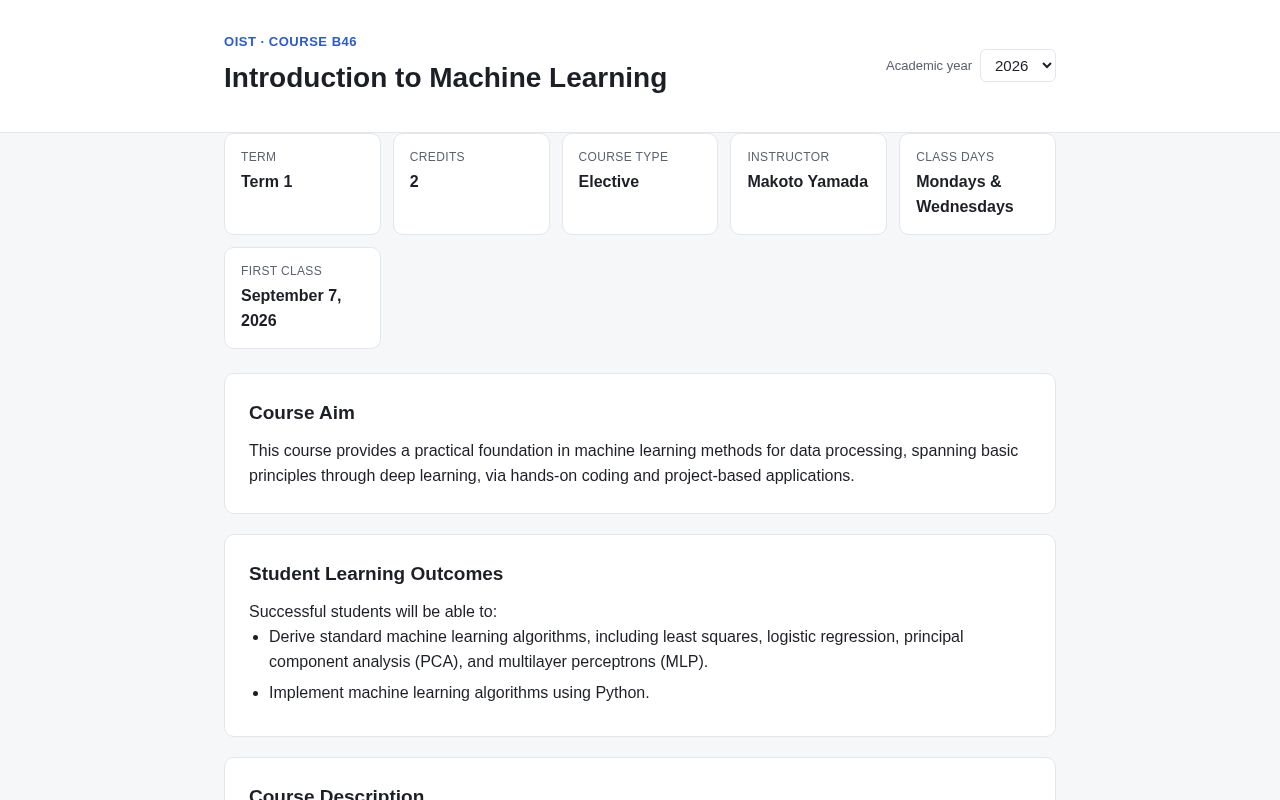
Task: Click the Academic year label
Action: pyautogui.click(x=929, y=66)
